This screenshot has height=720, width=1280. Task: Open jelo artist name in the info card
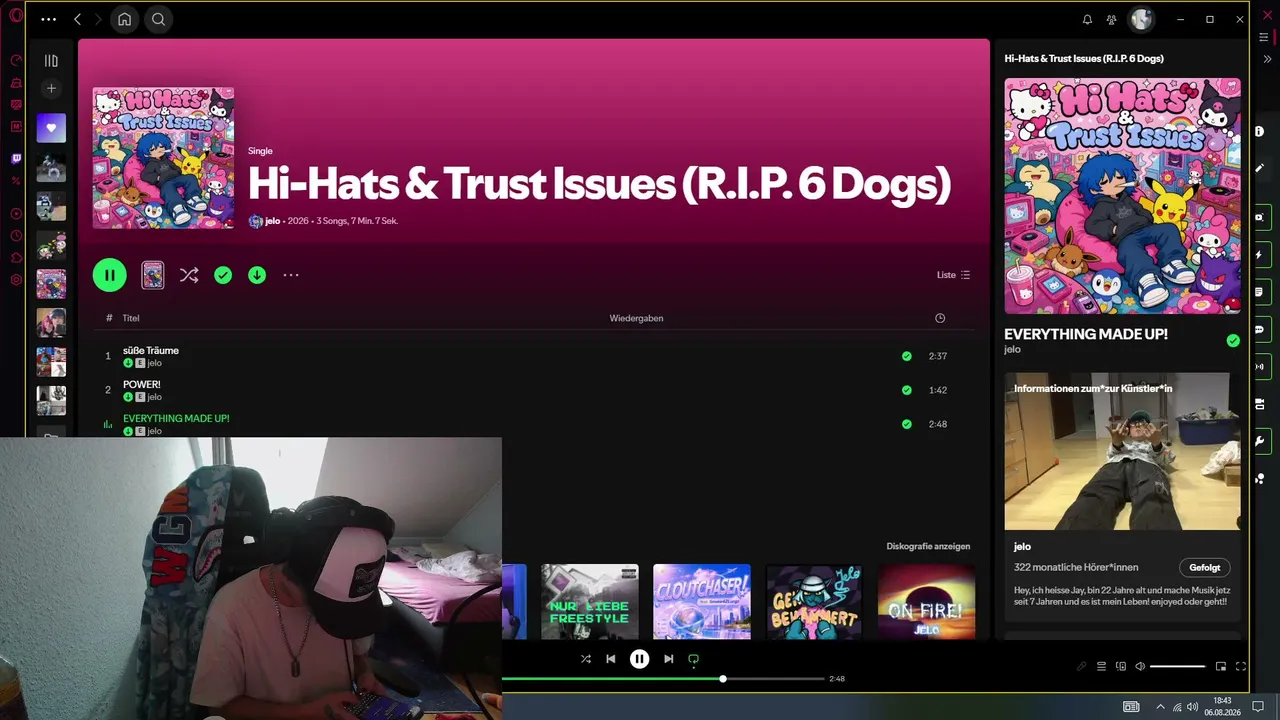[x=1022, y=546]
